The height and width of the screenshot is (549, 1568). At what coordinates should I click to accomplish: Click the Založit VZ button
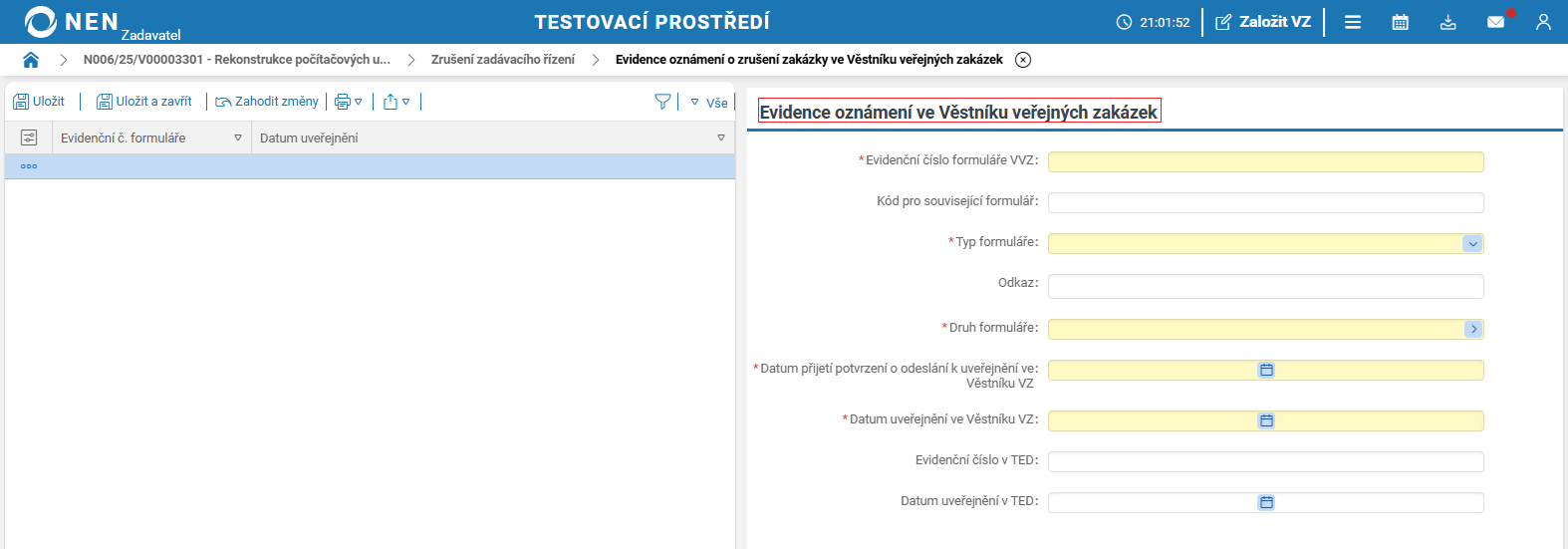point(1263,22)
